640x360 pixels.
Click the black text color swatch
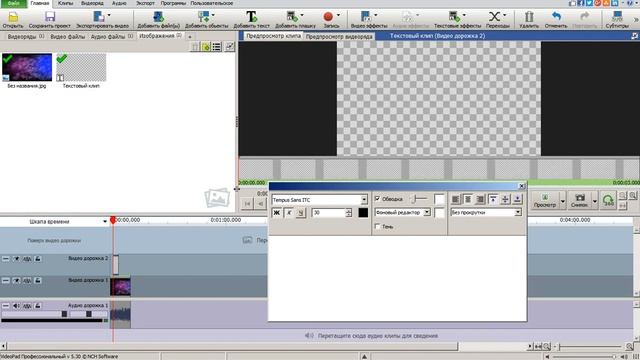point(363,213)
